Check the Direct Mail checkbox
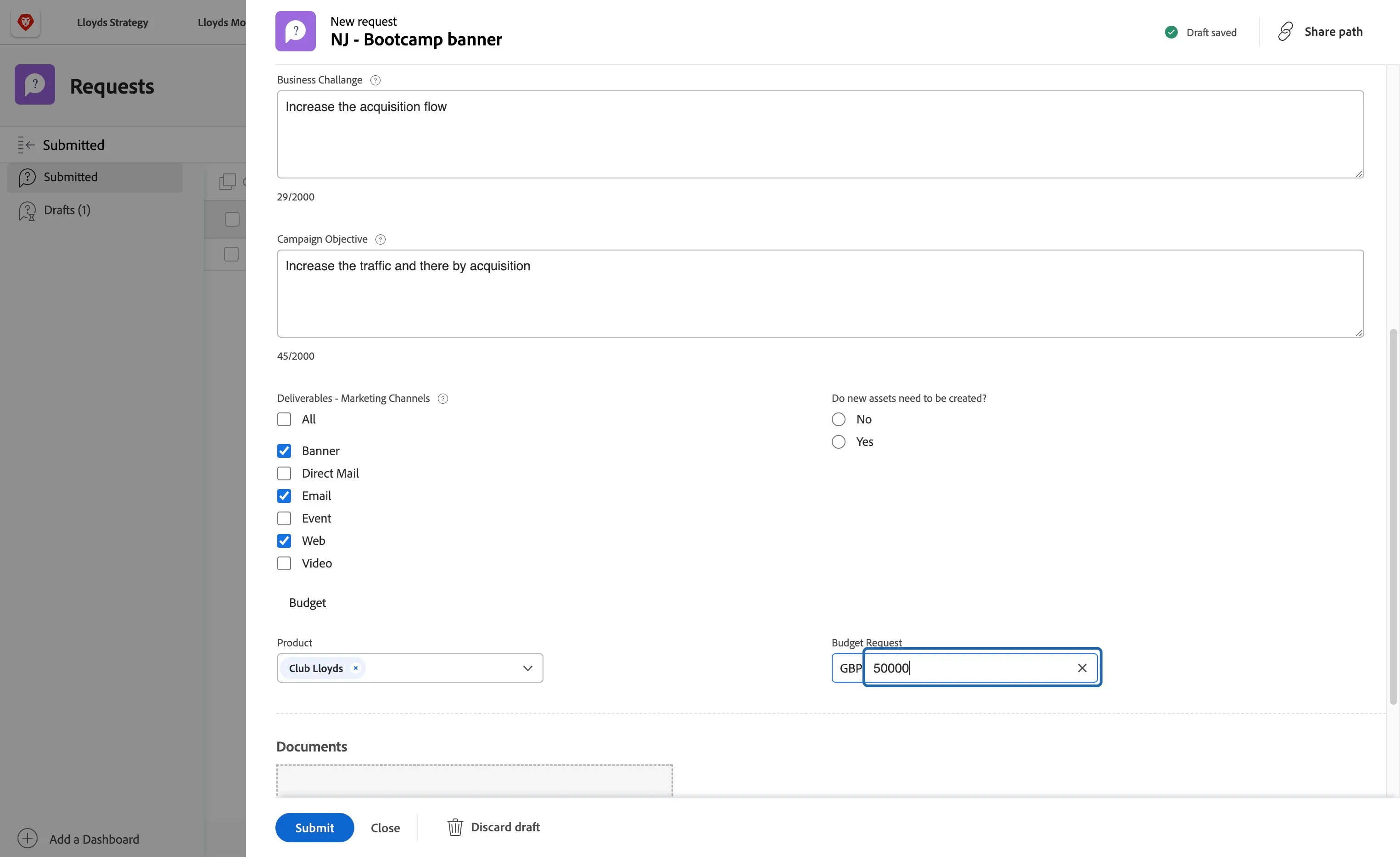Viewport: 1400px width, 857px height. 284,473
